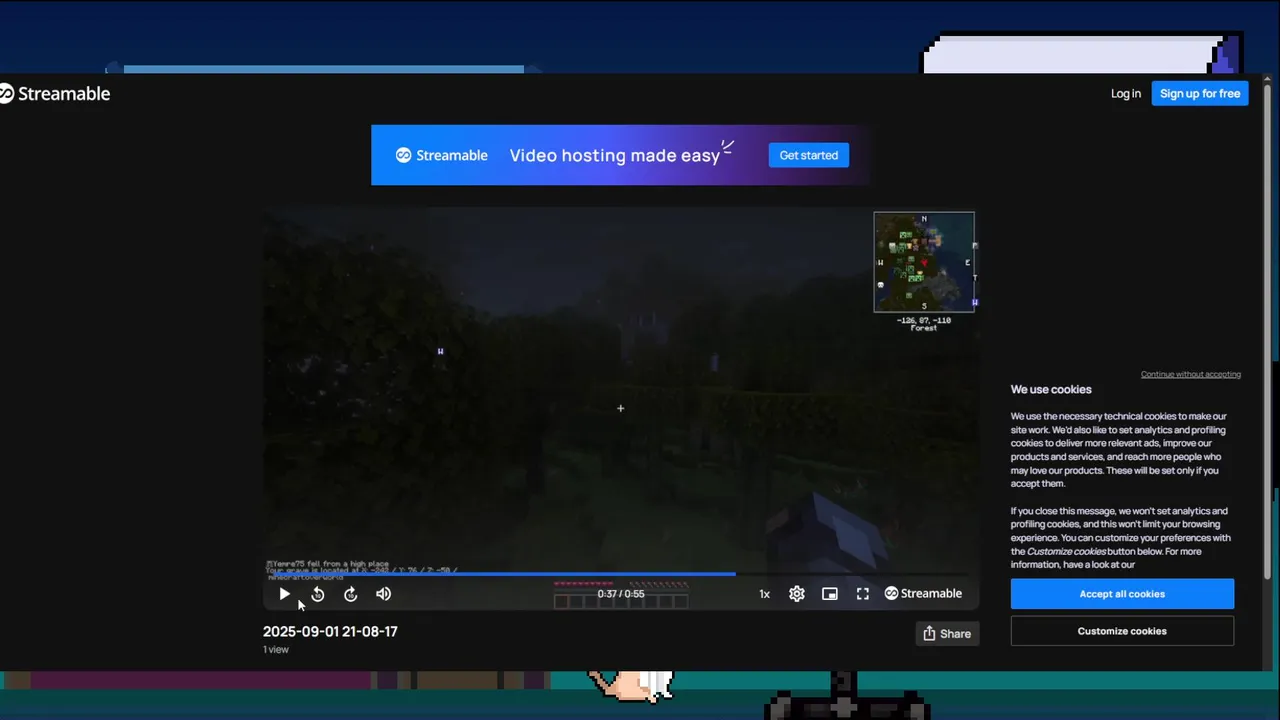The width and height of the screenshot is (1280, 720).
Task: Log in to Streamable
Action: coord(1126,94)
